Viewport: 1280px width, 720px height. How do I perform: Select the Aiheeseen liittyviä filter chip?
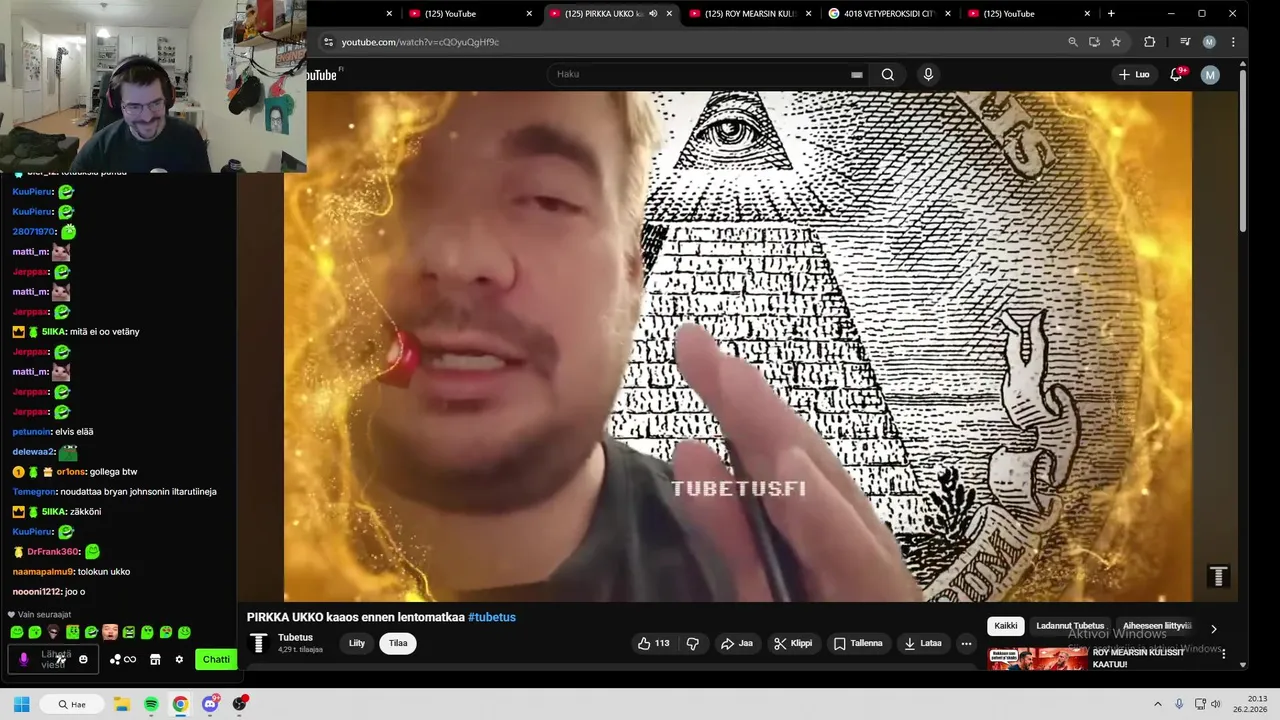click(x=1157, y=626)
